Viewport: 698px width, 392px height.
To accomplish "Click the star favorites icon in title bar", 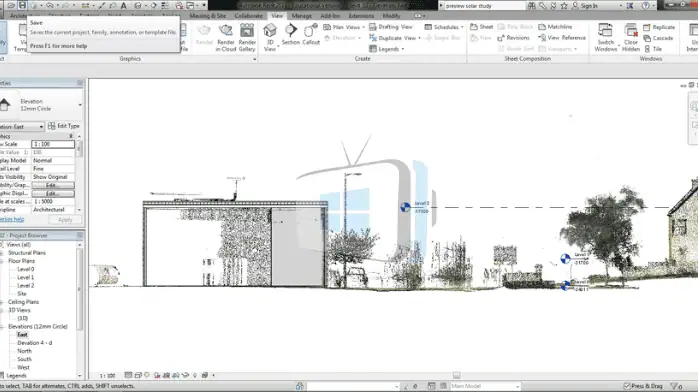I will click(x=564, y=6).
